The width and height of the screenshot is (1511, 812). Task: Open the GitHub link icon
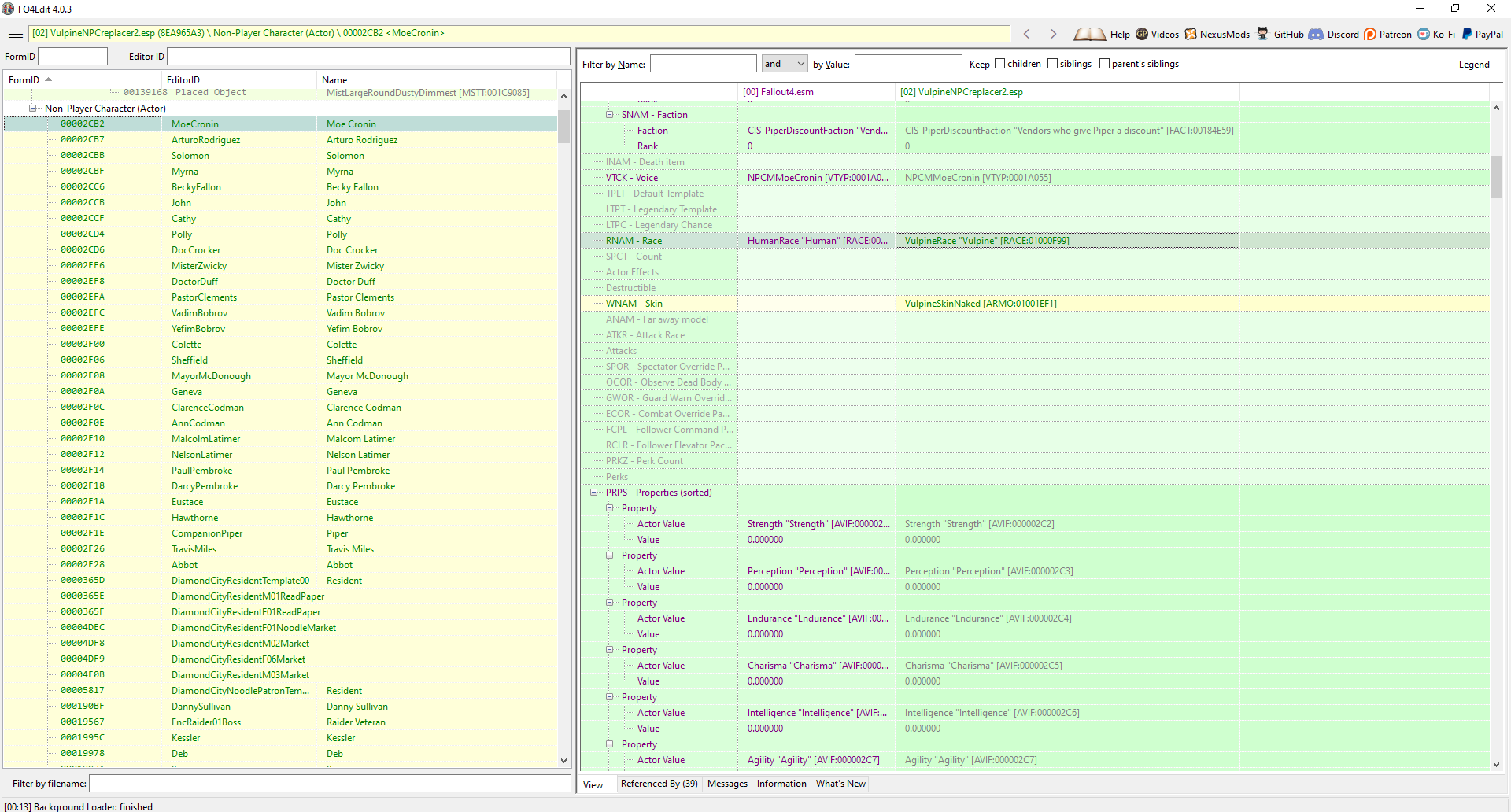[x=1262, y=34]
